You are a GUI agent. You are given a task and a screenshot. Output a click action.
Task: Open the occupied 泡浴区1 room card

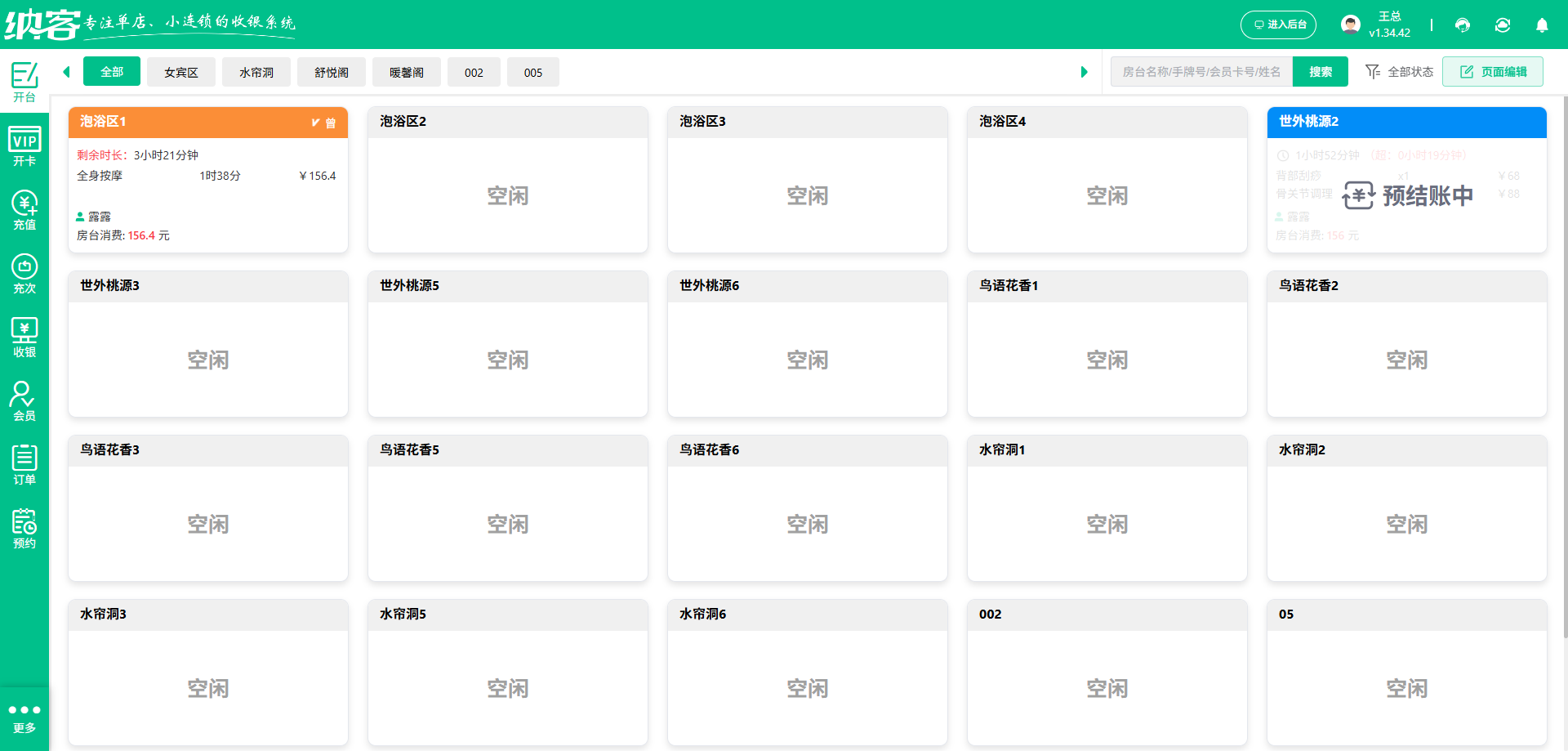tap(208, 188)
